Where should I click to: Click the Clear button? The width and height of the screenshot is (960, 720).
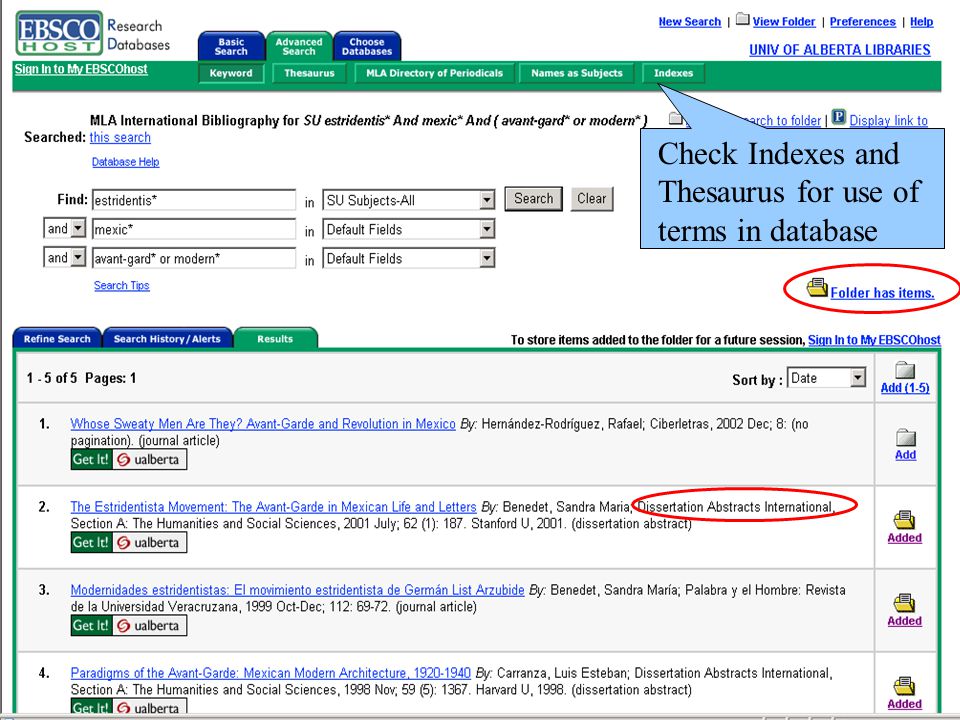[x=591, y=198]
